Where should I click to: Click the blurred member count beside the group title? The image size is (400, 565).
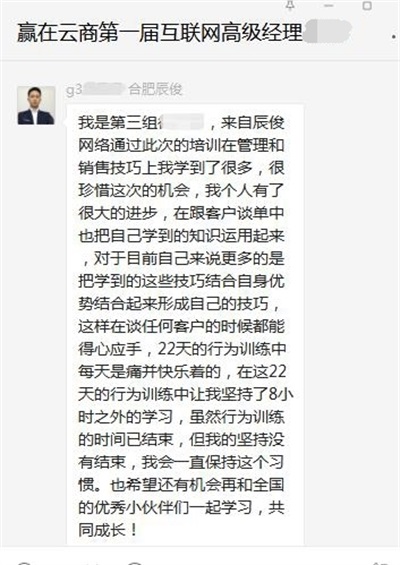327,32
